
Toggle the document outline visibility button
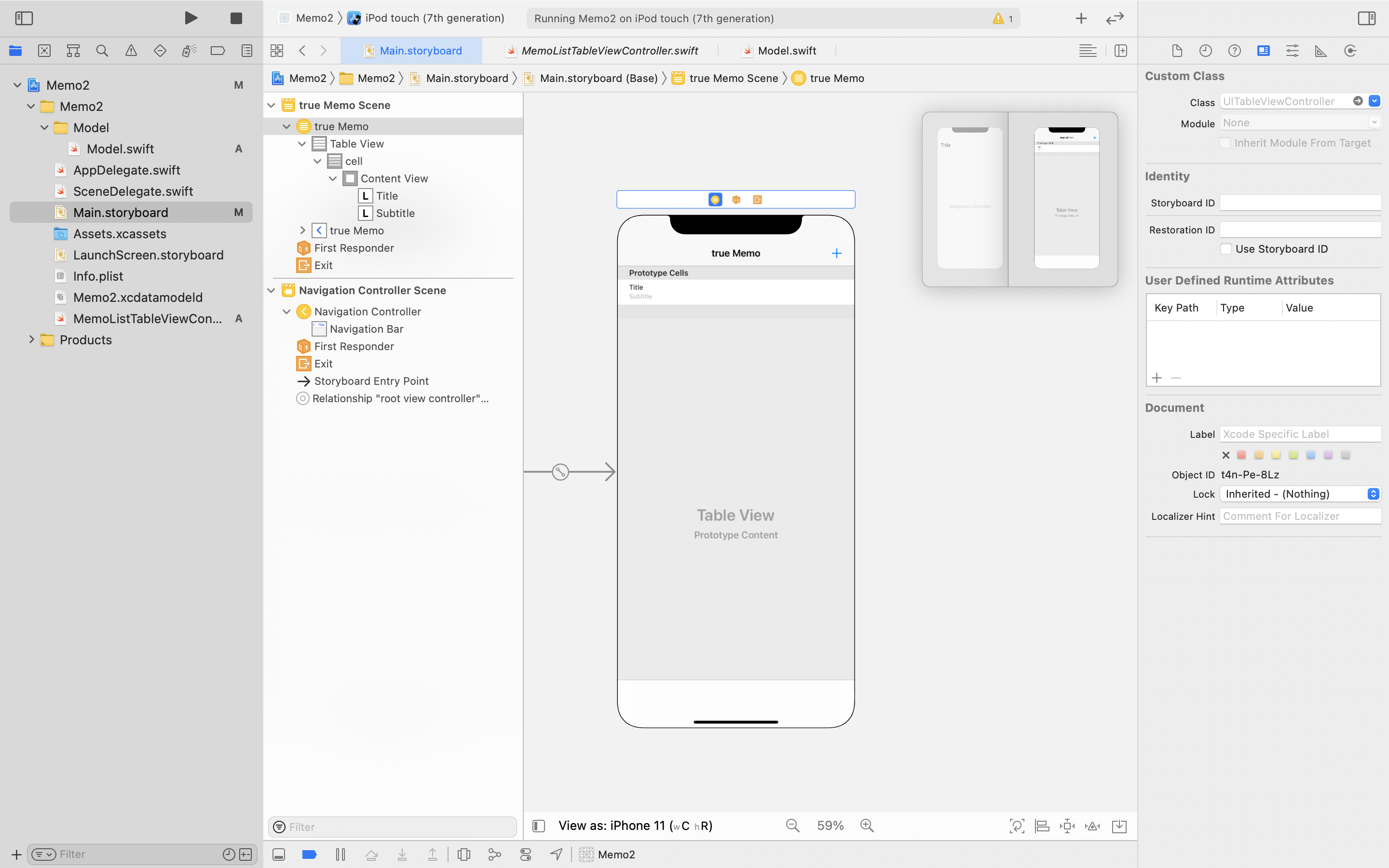[x=538, y=826]
